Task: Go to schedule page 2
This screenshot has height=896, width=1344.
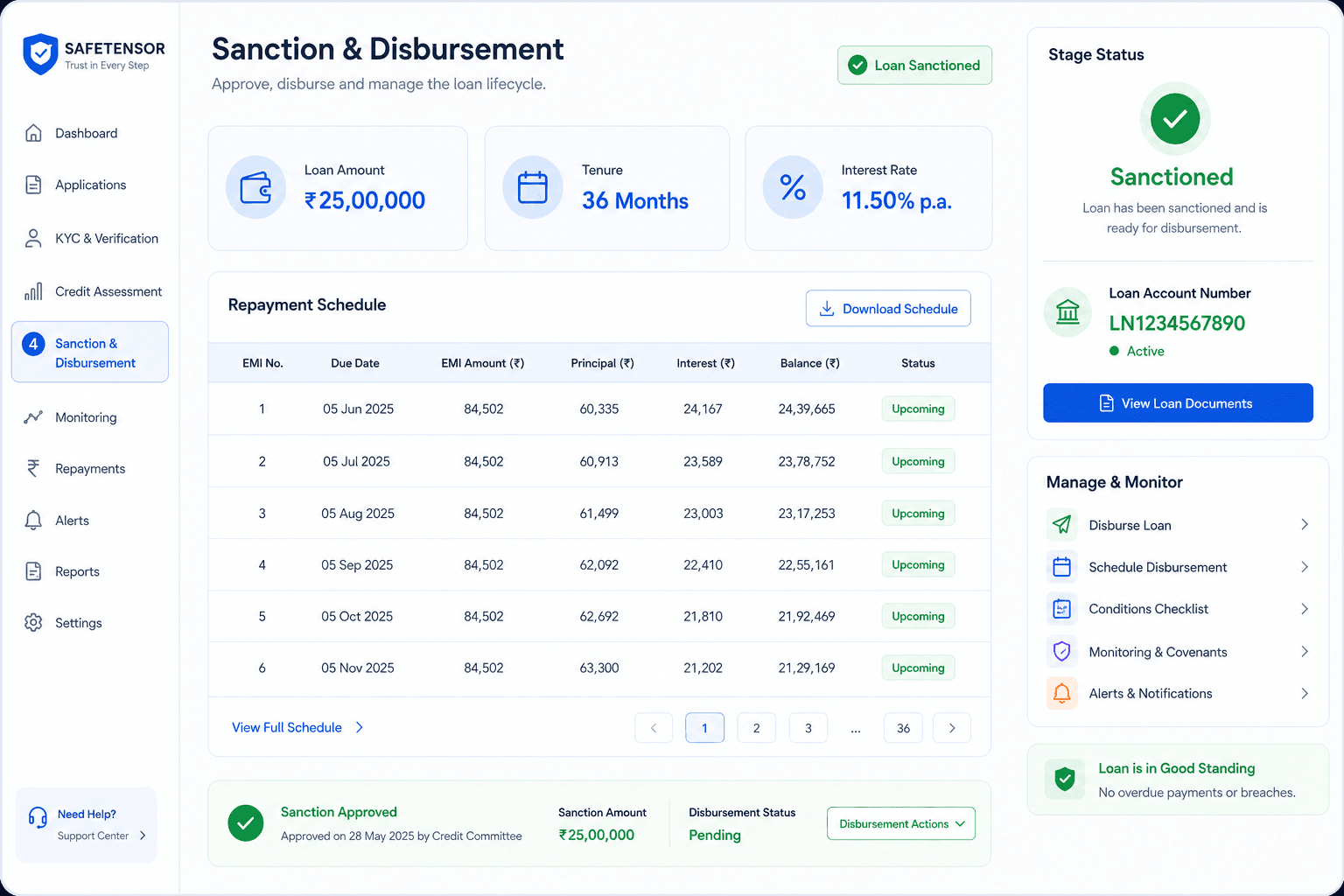Action: click(757, 728)
